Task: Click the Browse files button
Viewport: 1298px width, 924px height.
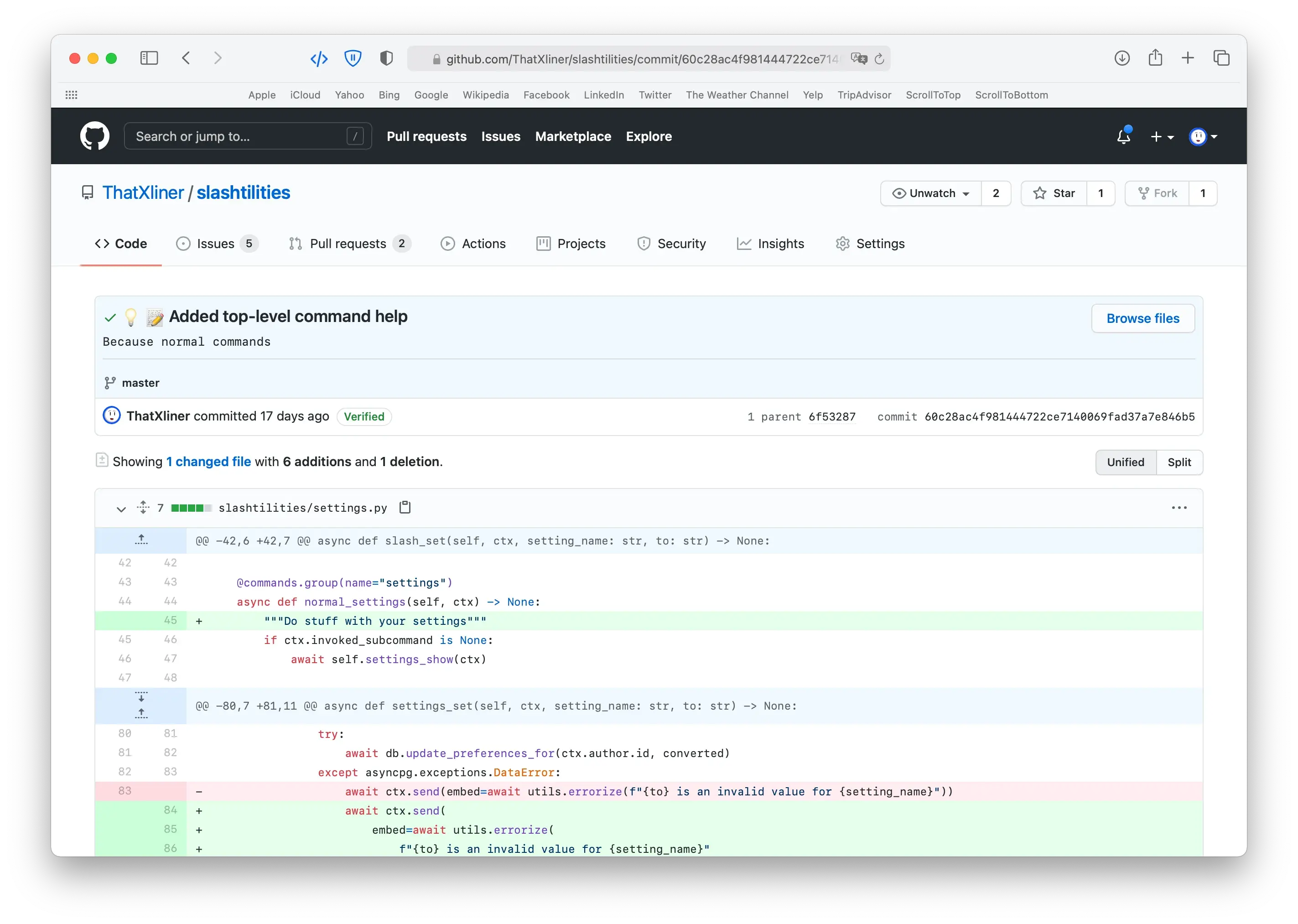Action: coord(1142,319)
